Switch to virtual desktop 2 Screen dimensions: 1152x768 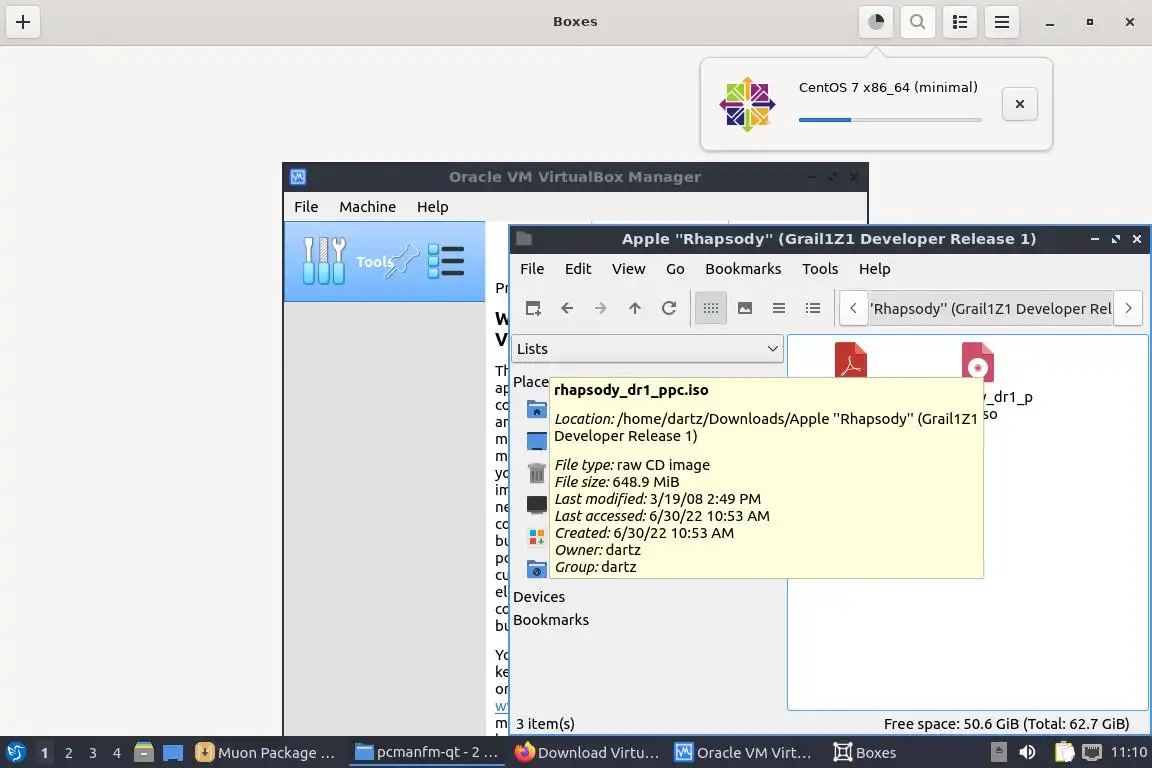[x=68, y=753]
